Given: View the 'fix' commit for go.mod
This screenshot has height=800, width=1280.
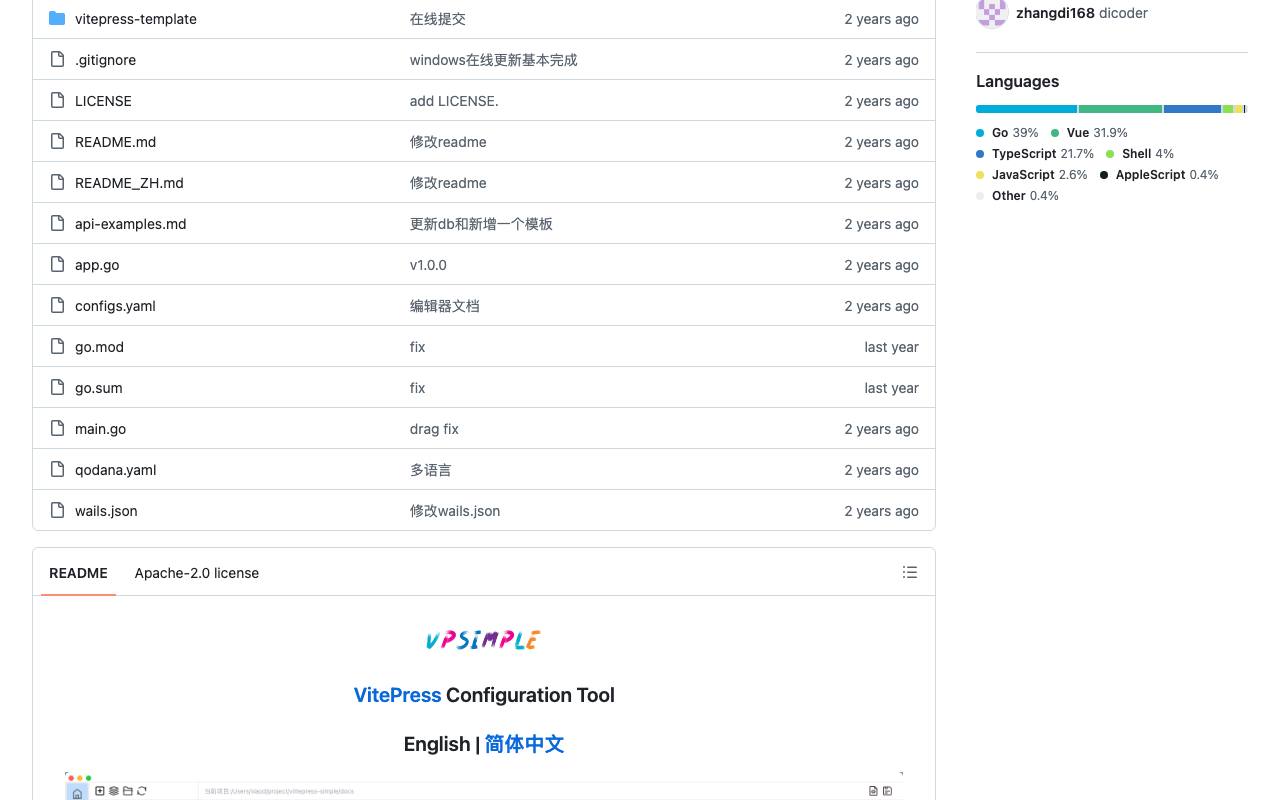Looking at the screenshot, I should coord(417,347).
